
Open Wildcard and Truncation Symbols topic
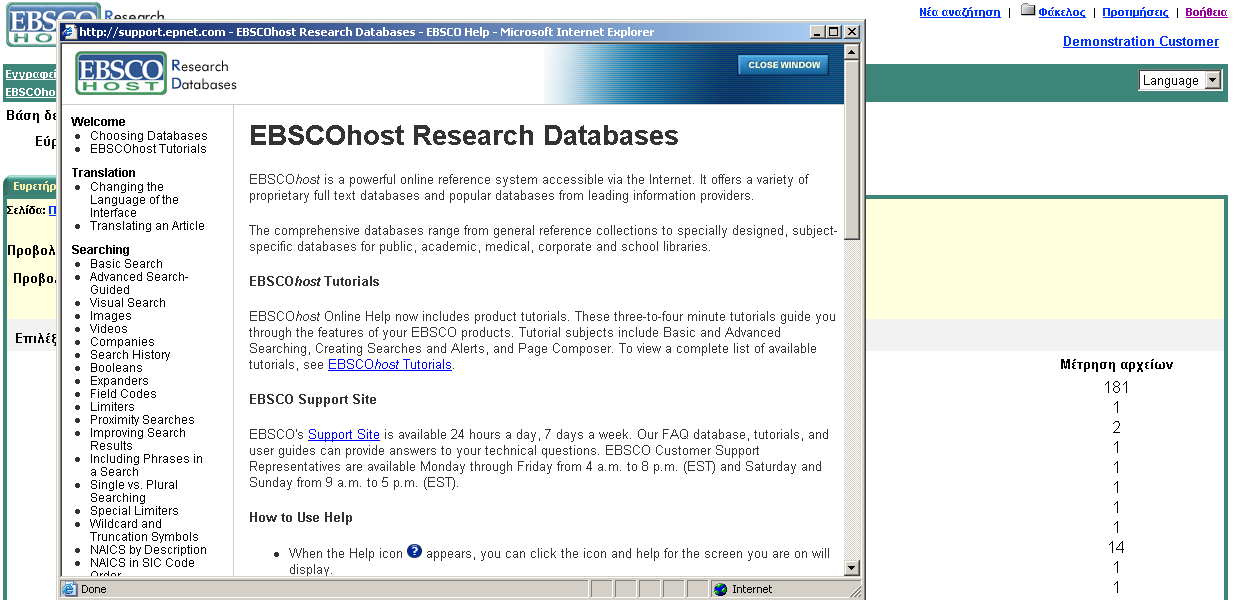pos(144,530)
